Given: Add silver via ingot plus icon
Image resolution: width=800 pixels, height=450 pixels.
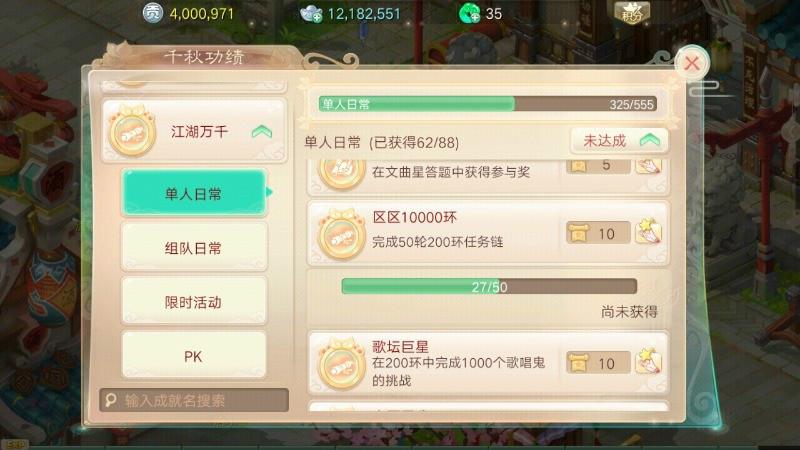Looking at the screenshot, I should click(311, 14).
